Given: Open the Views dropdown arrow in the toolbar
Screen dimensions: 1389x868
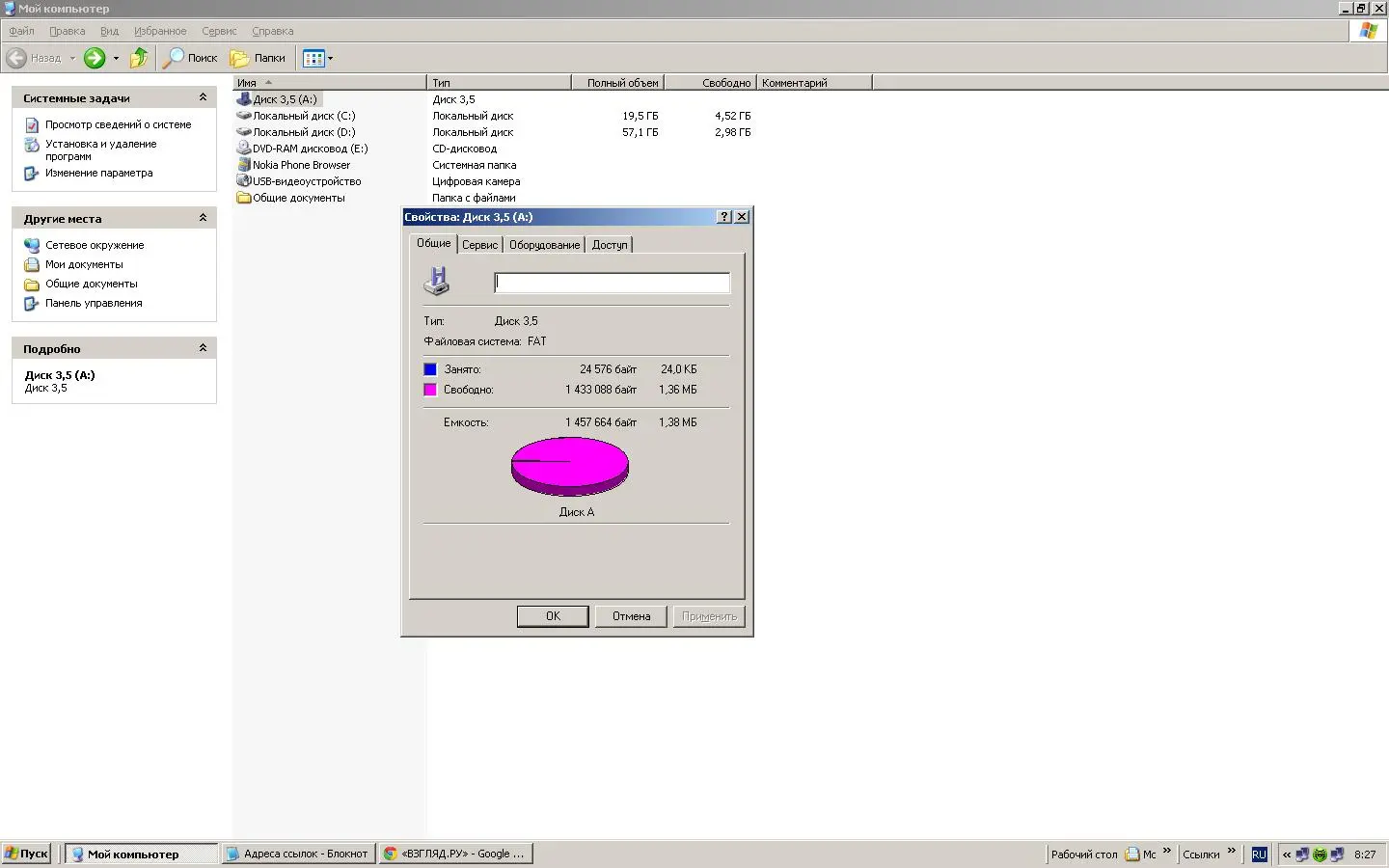Looking at the screenshot, I should pos(330,59).
